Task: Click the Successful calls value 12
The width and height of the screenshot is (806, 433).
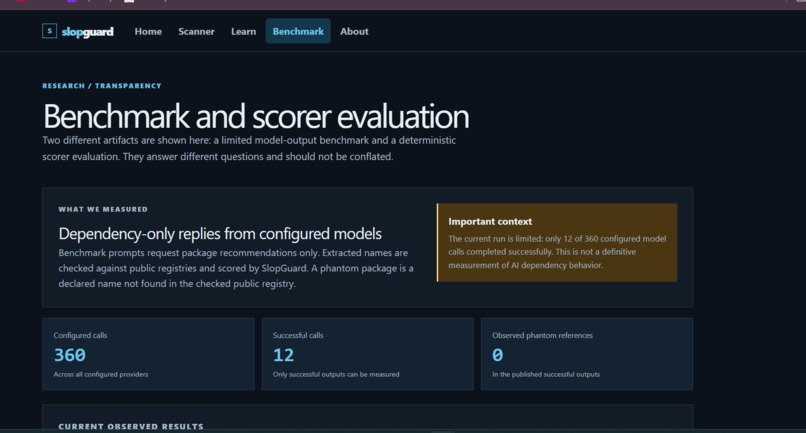Action: coord(283,355)
